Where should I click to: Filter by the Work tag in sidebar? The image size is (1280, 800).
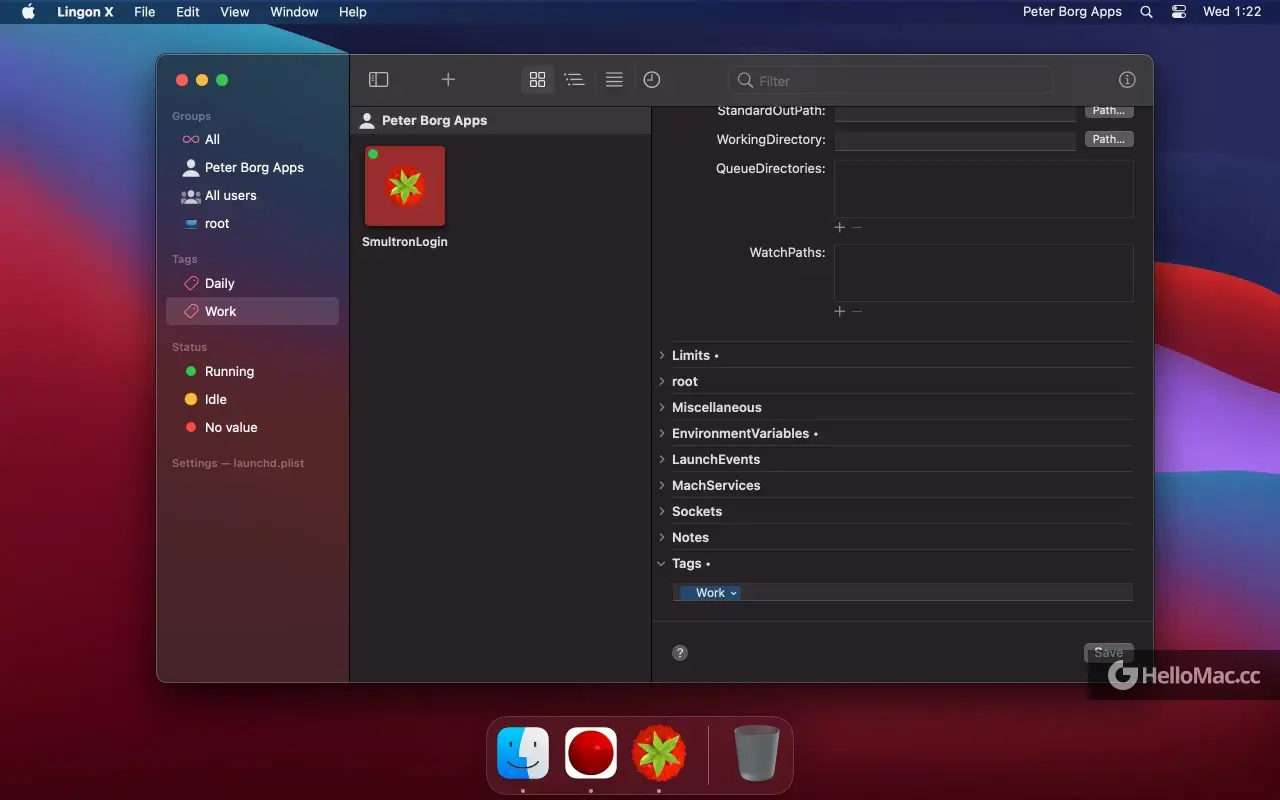[x=252, y=312]
